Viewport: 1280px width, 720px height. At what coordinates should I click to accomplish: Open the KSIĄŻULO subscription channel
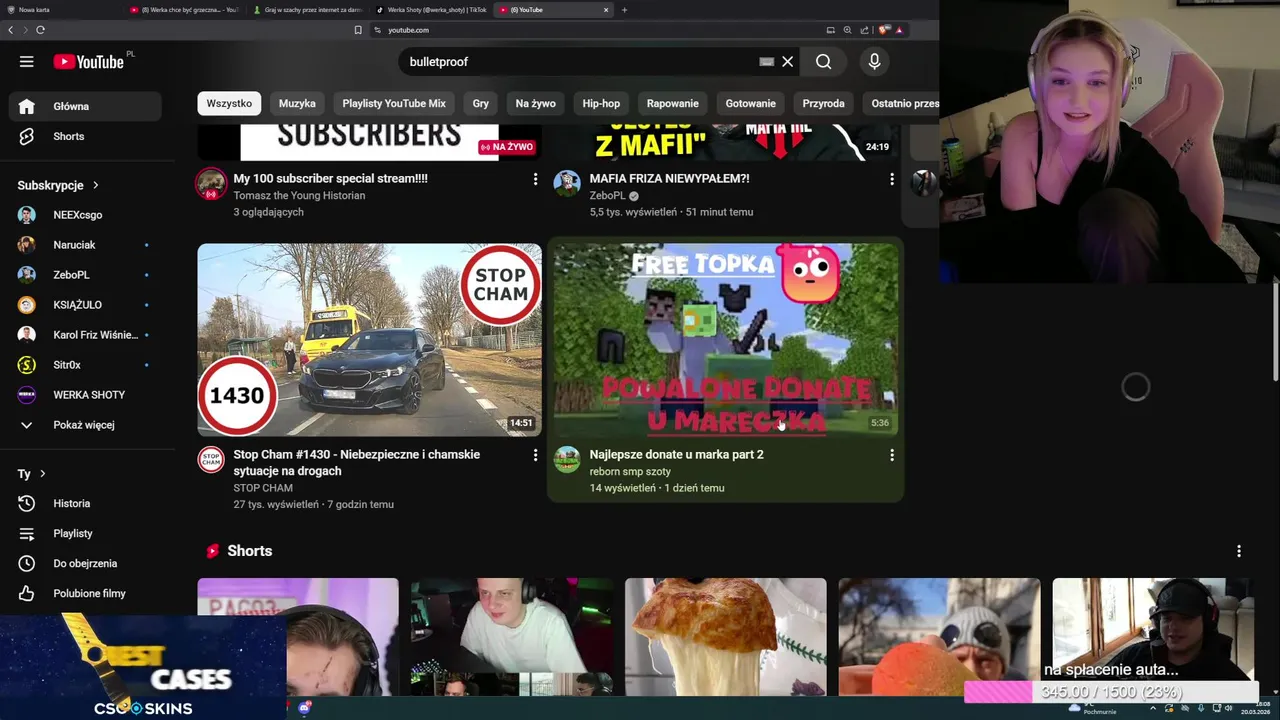(x=85, y=305)
